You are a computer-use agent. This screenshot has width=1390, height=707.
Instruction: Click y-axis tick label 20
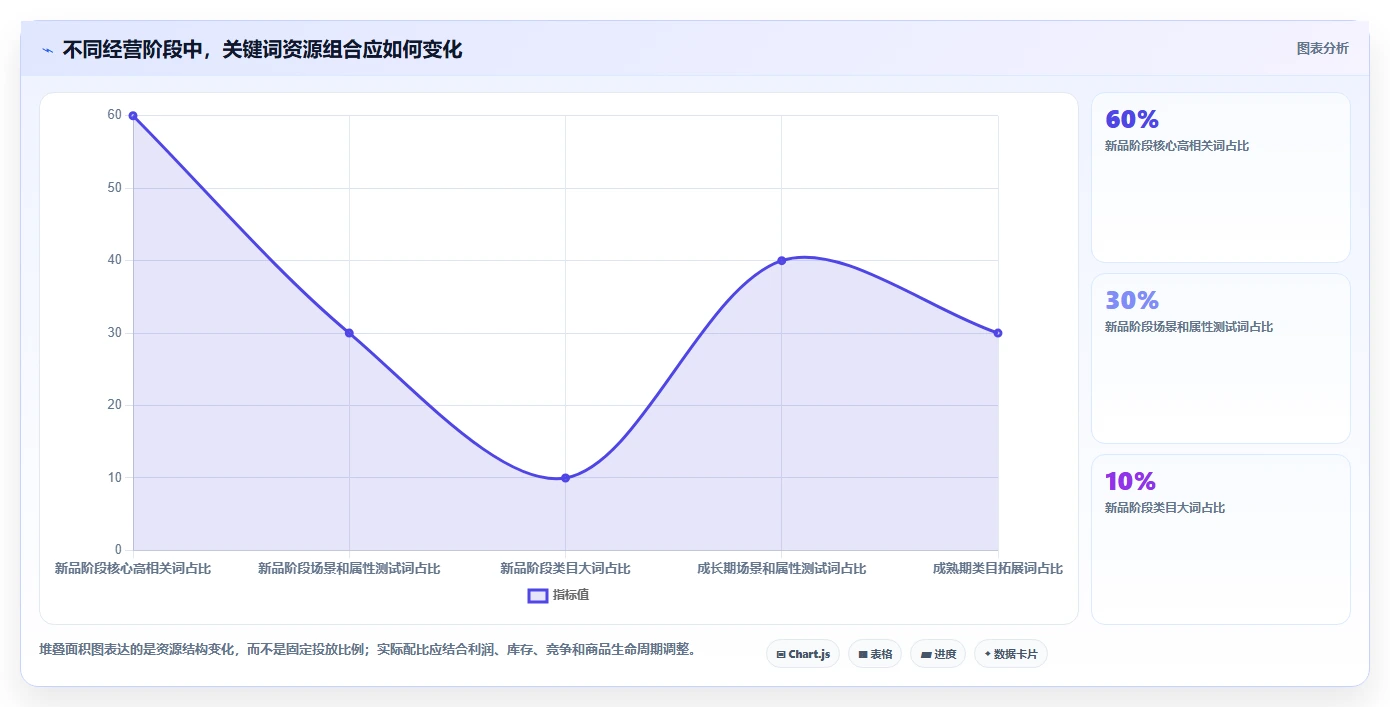click(115, 405)
